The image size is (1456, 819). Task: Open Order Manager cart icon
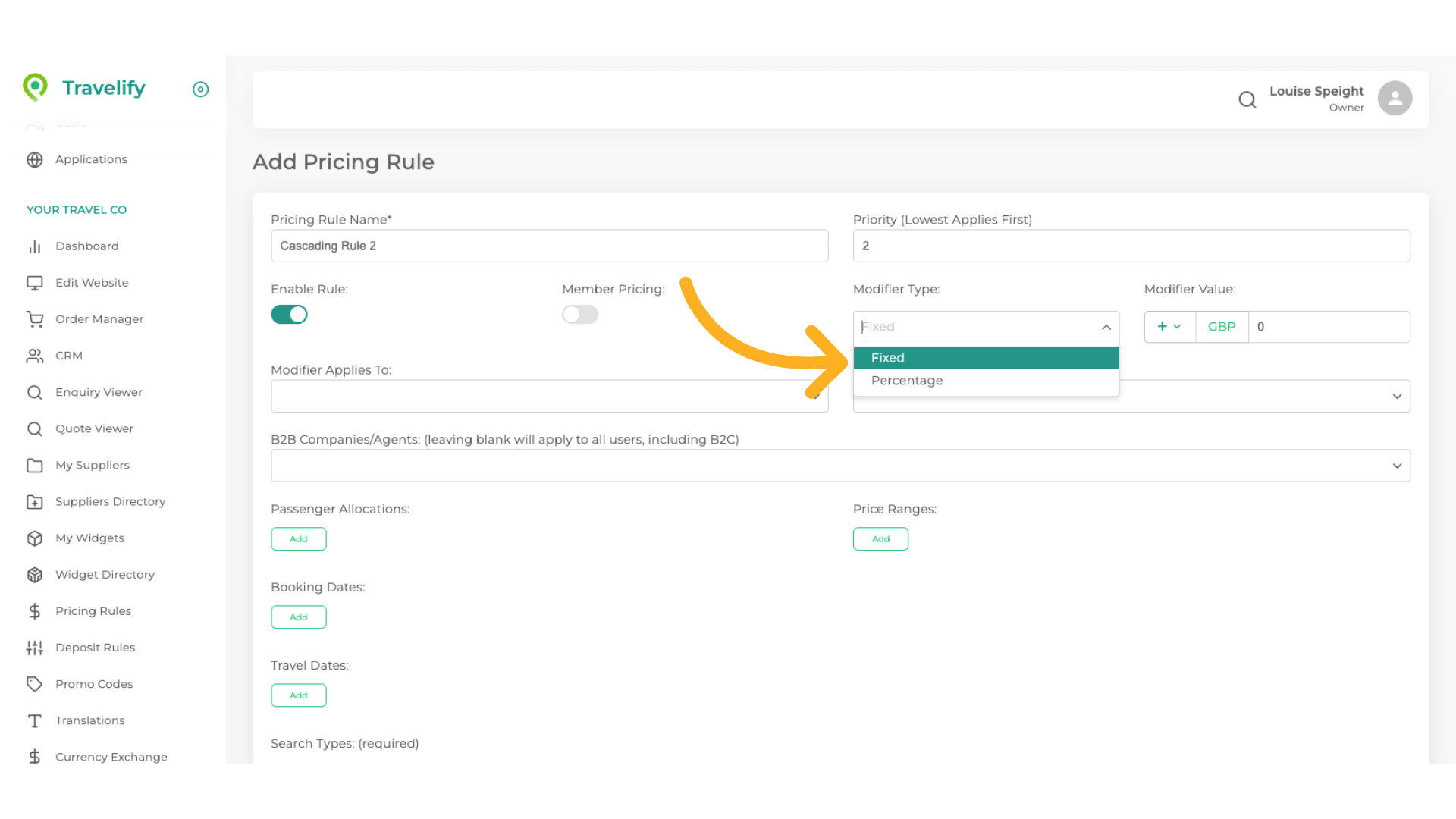coord(35,319)
